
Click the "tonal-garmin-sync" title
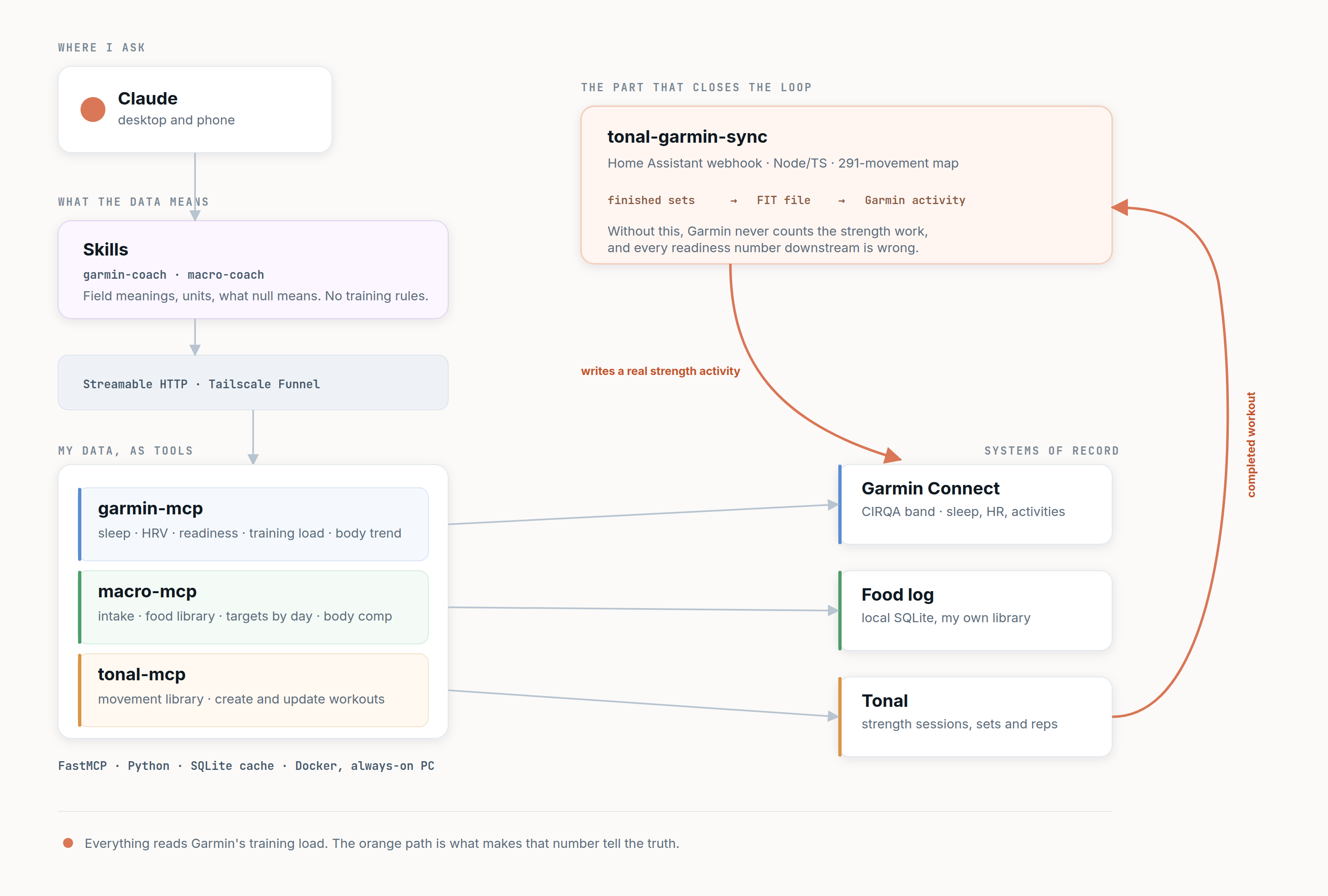tap(687, 136)
